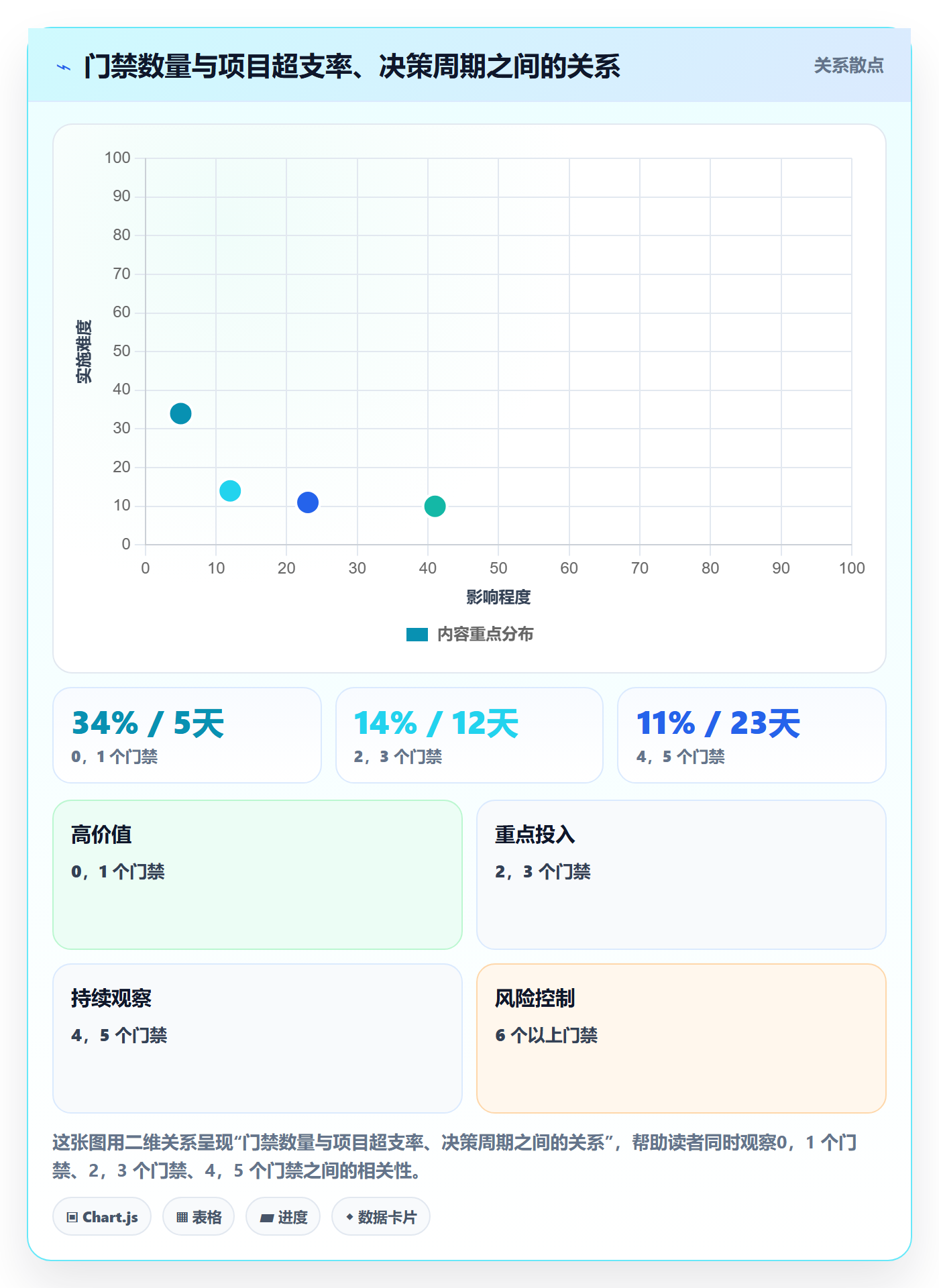This screenshot has width=939, height=1288.
Task: Click the 0，1 个门禁 text in 高价值
Action: pos(118,871)
